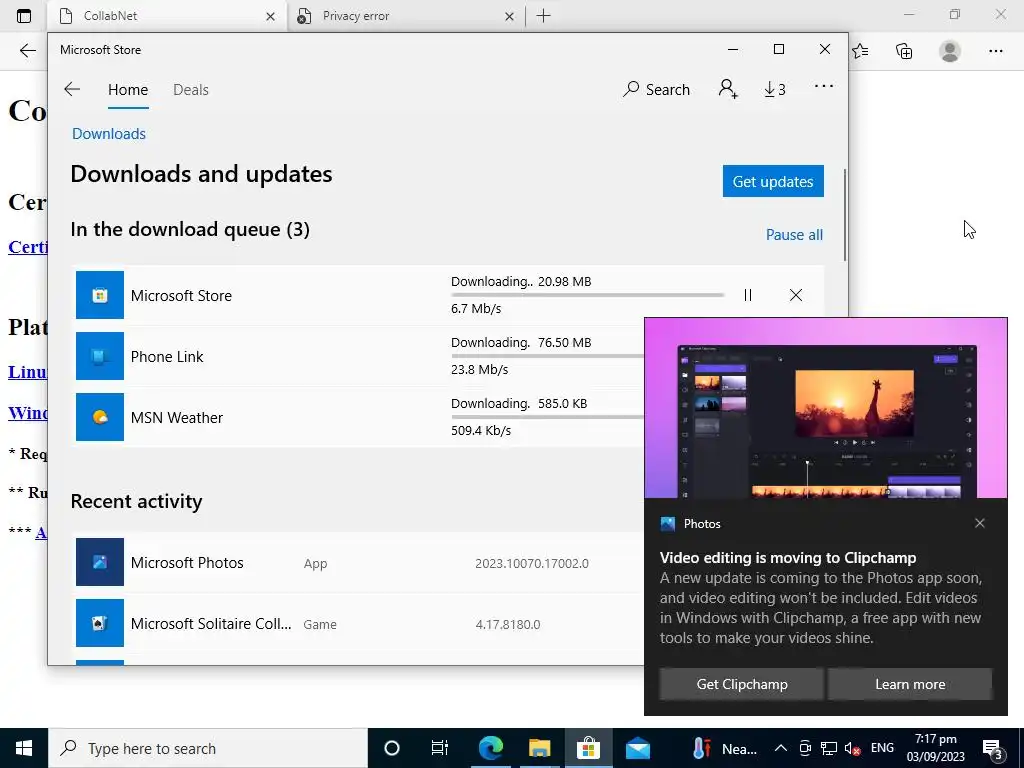This screenshot has height=768, width=1024.
Task: Click the Microsoft Photos row name
Action: (x=187, y=562)
